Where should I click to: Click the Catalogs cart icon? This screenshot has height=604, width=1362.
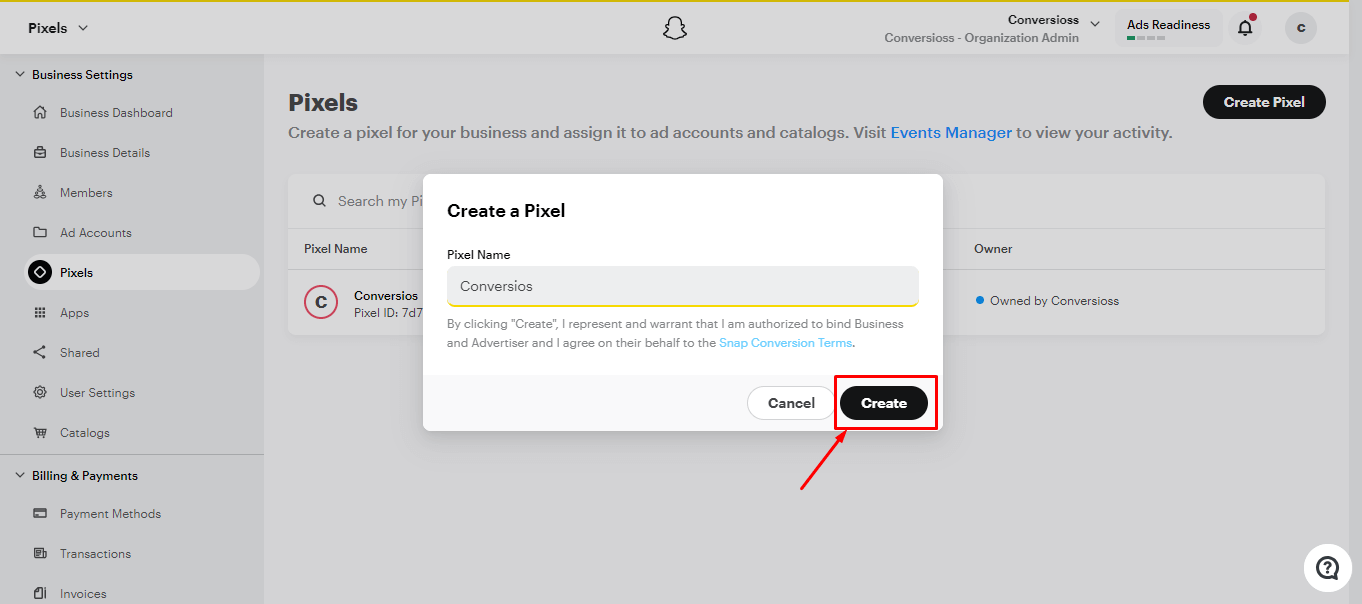point(40,432)
